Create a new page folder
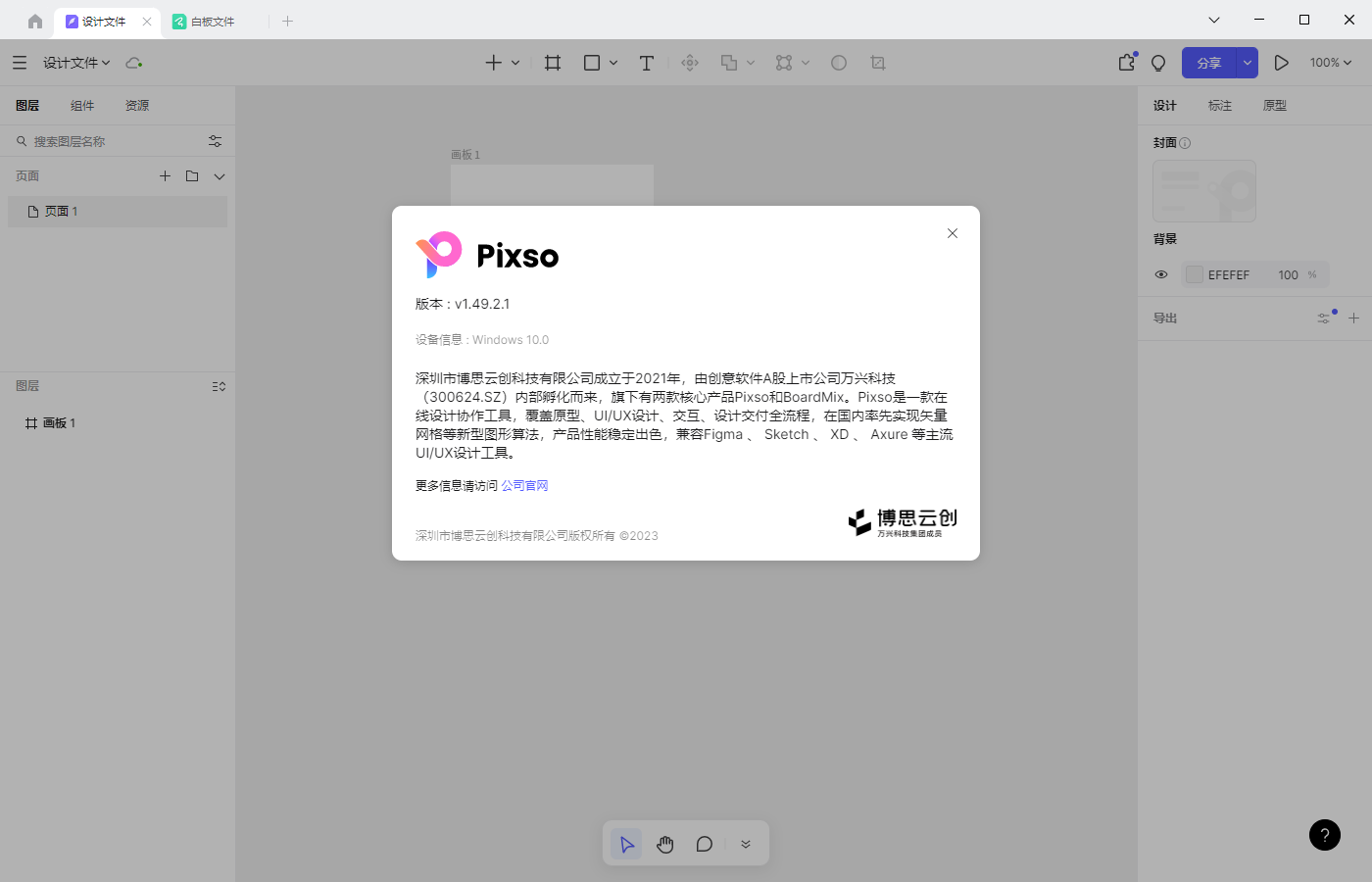The width and height of the screenshot is (1372, 882). 192,176
